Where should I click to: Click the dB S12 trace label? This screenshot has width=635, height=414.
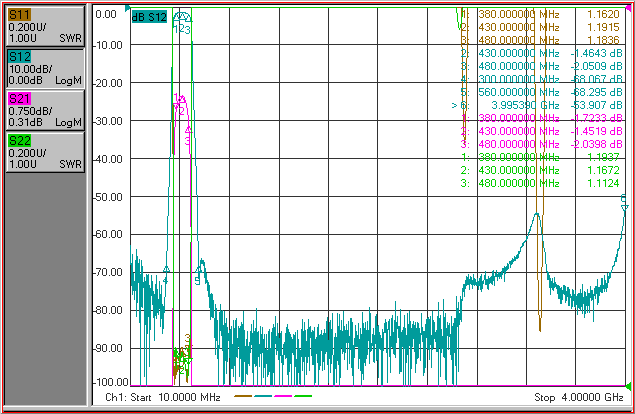coord(149,17)
